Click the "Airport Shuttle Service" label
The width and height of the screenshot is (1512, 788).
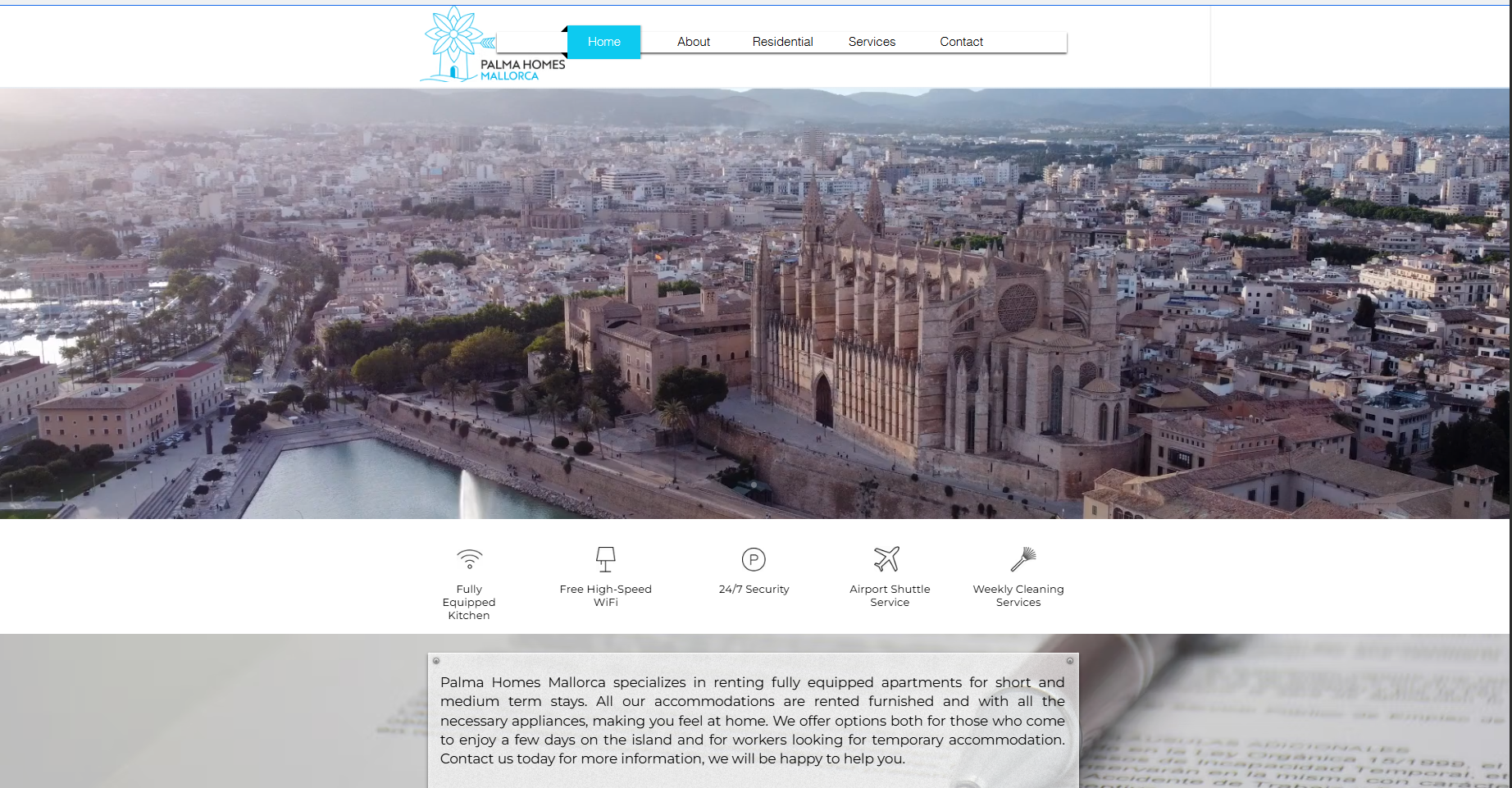click(x=890, y=595)
